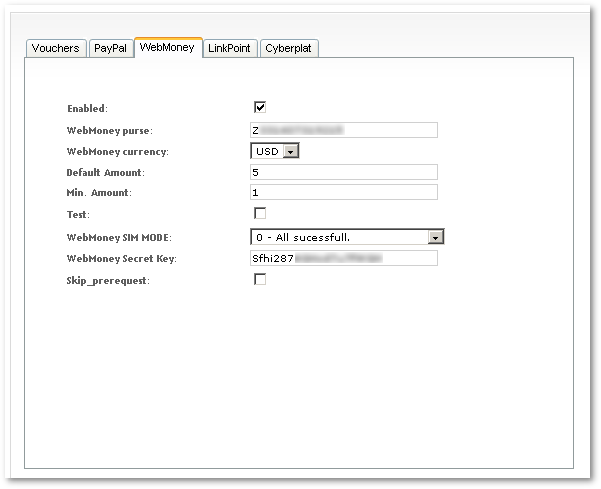Click the "Default Amount:" label

(x=106, y=173)
